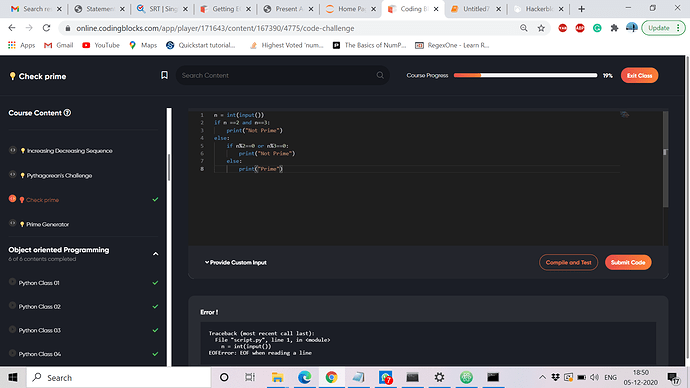Open Microsoft Edge from the taskbar

pos(305,377)
